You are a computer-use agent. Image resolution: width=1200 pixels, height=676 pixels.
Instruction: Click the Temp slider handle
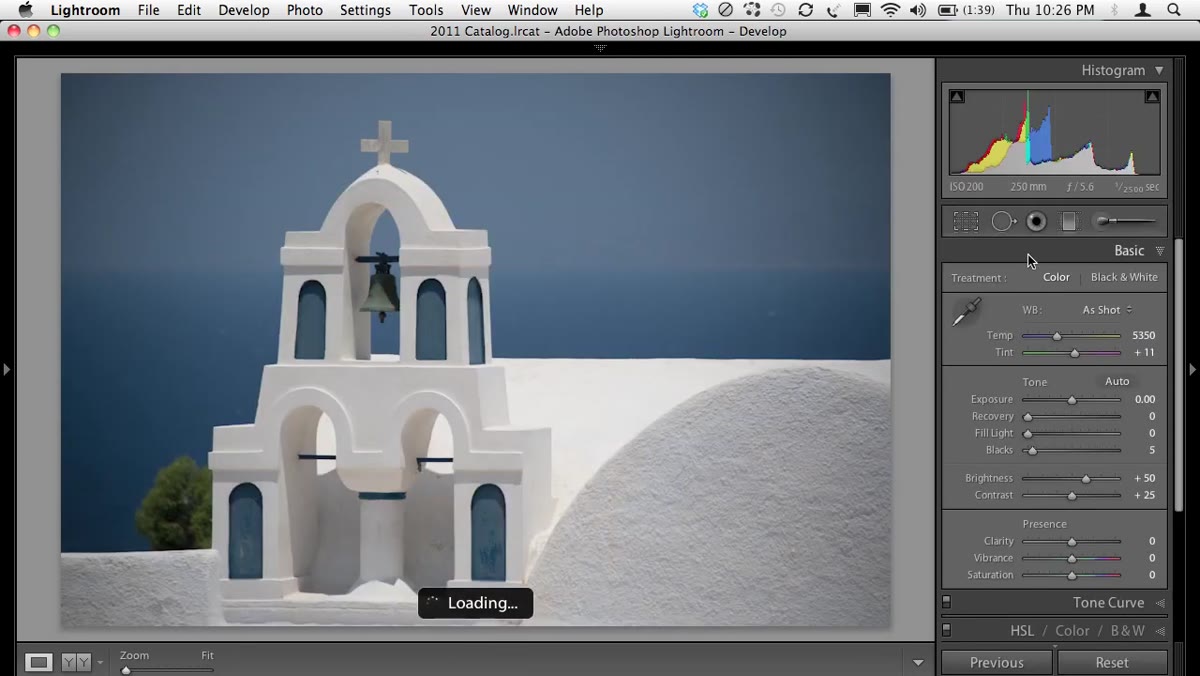(x=1057, y=336)
